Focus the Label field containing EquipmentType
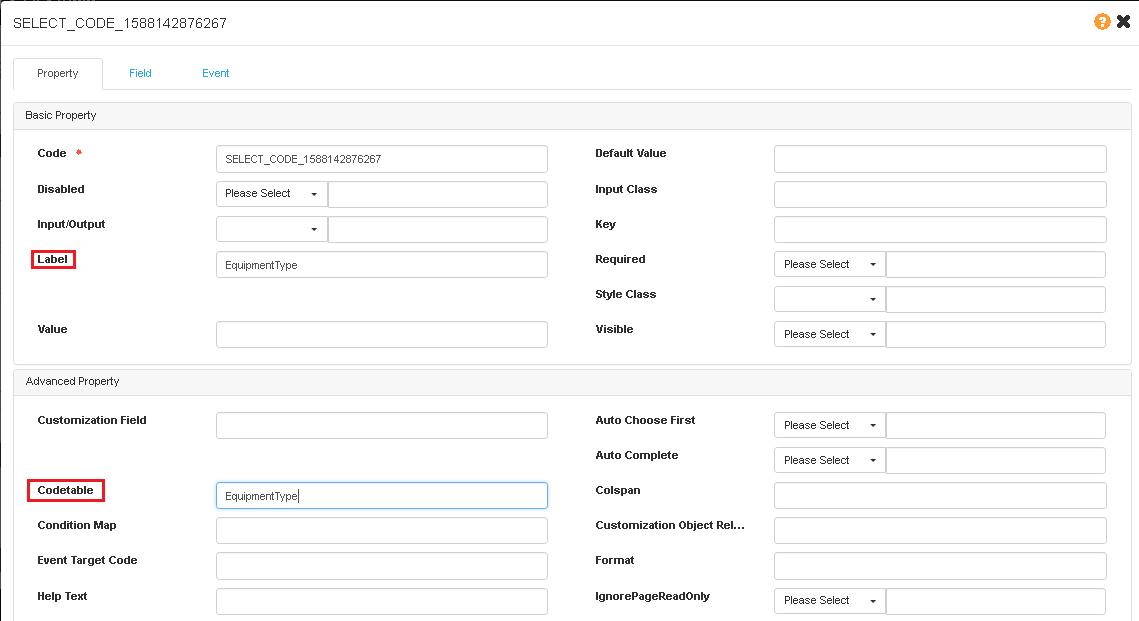This screenshot has height=621, width=1139. (381, 265)
